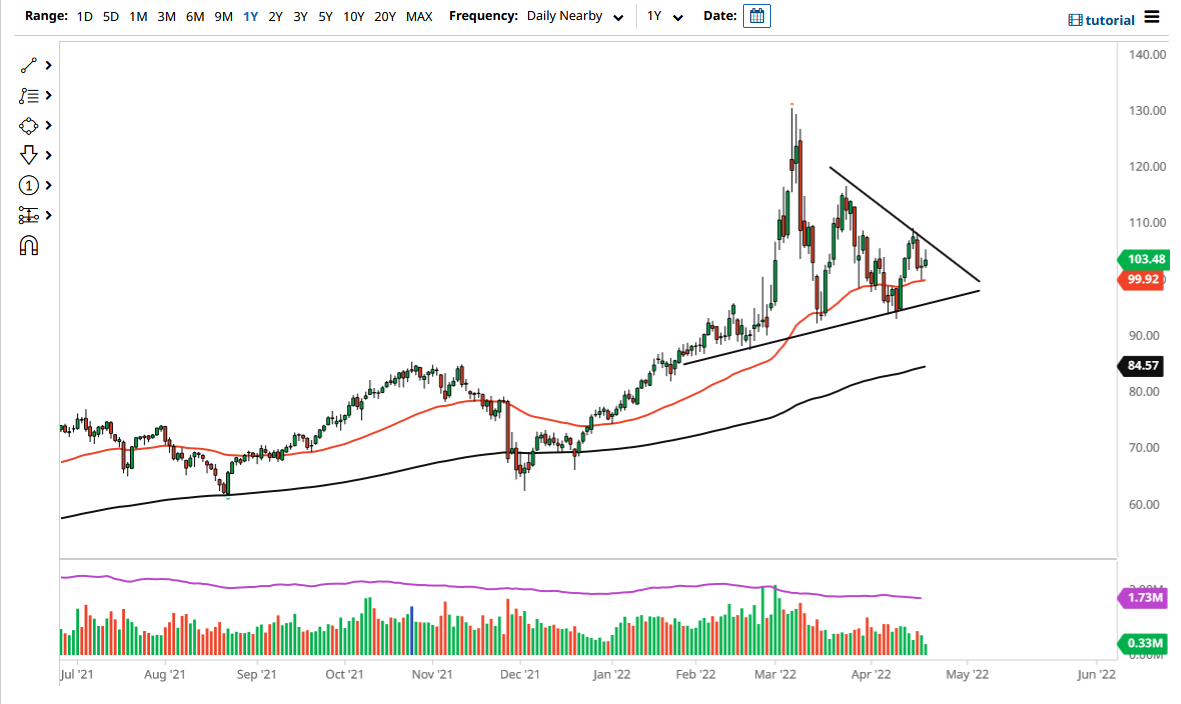Image resolution: width=1181 pixels, height=704 pixels.
Task: Open the measurement tool
Action: [x=30, y=215]
